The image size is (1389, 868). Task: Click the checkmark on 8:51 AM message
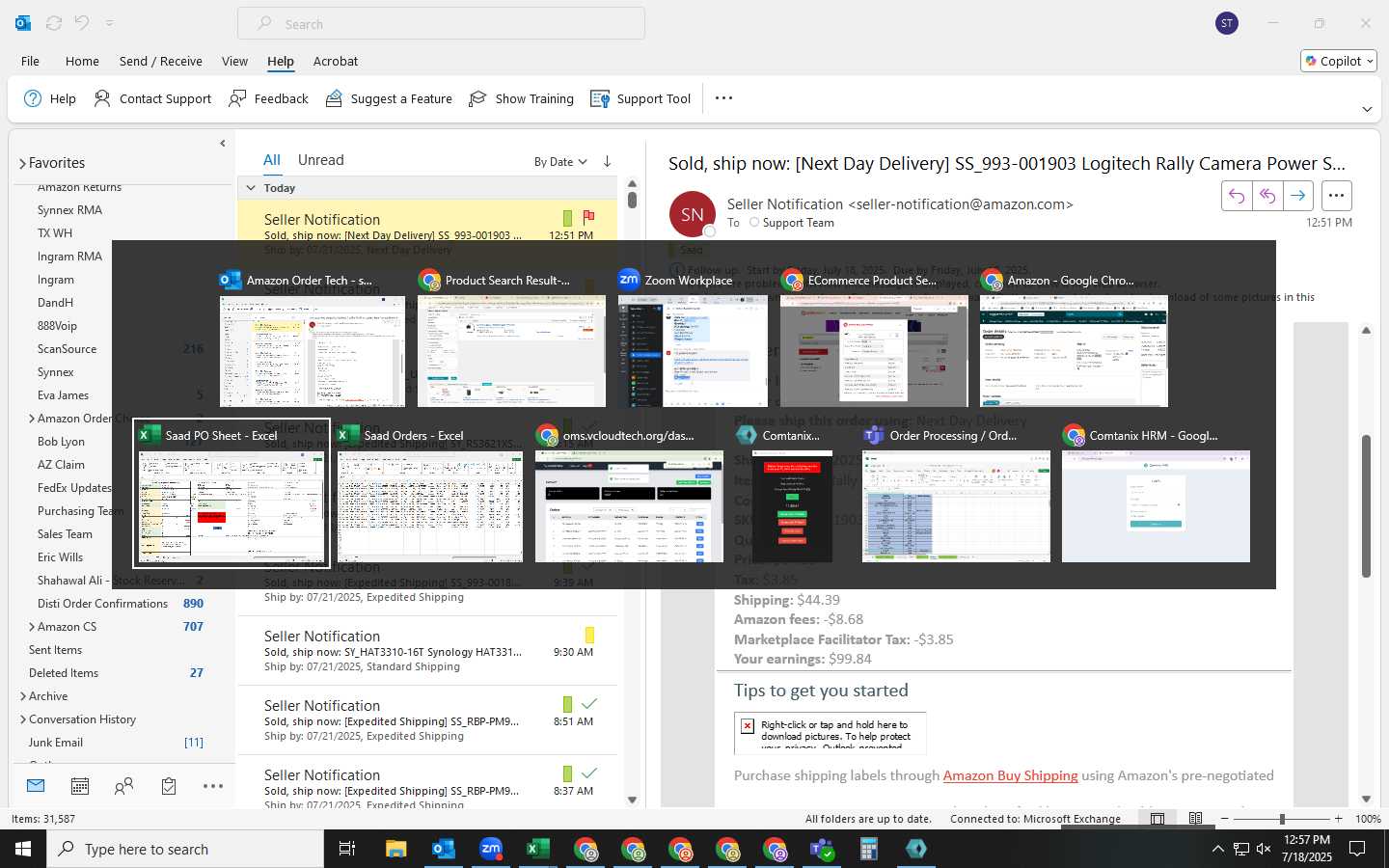coord(589,704)
